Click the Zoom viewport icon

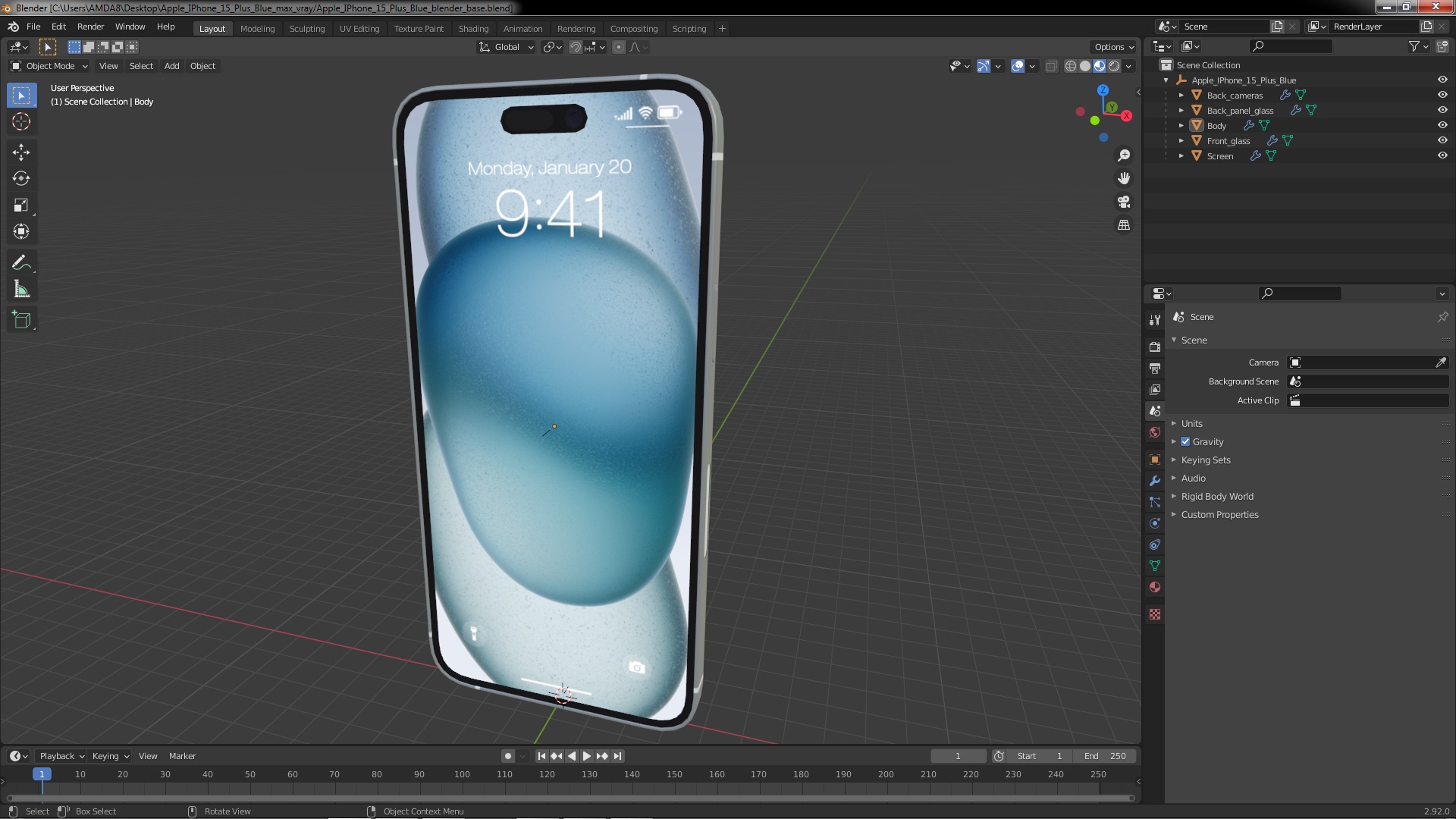1124,155
